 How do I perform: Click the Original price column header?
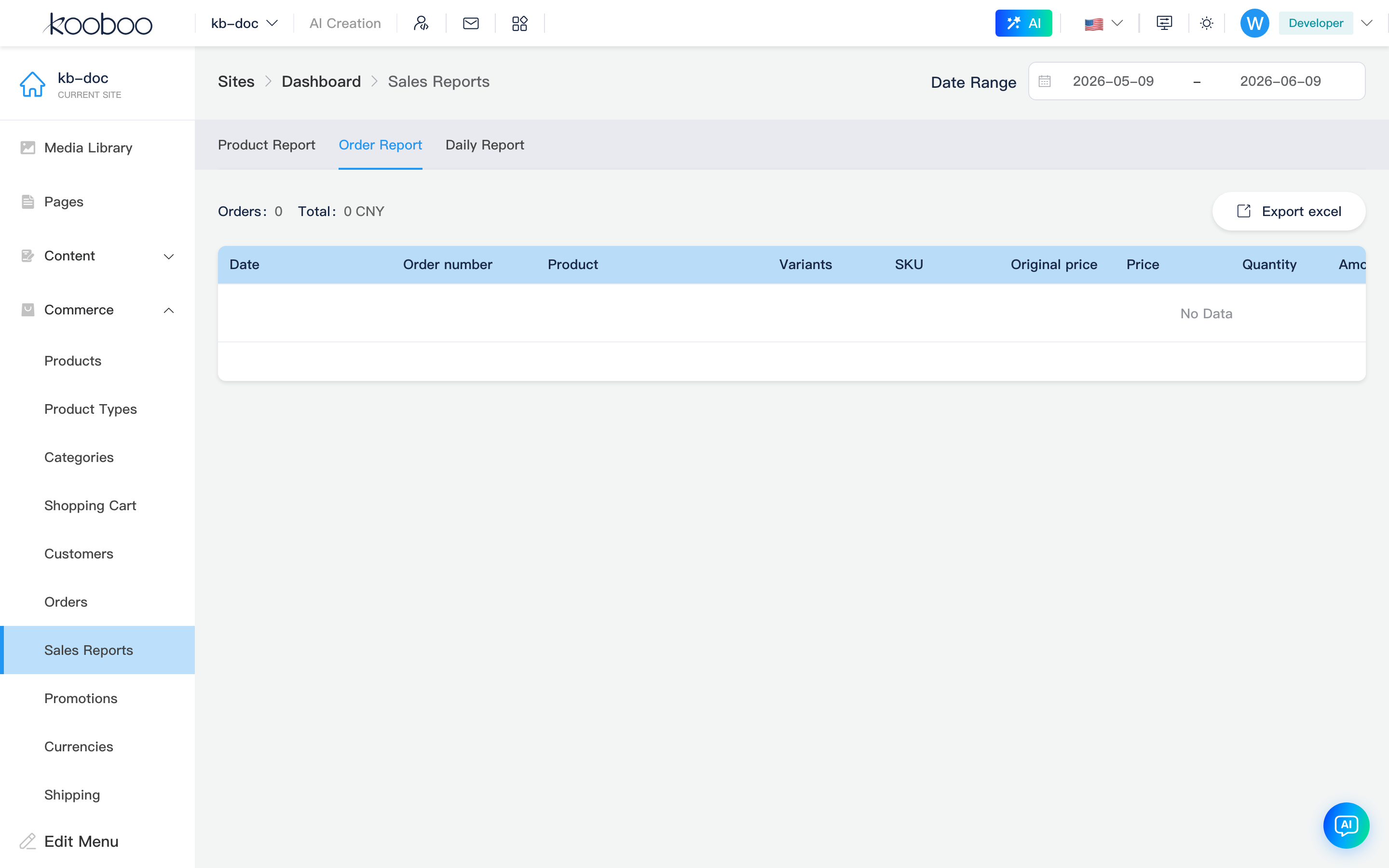point(1054,265)
